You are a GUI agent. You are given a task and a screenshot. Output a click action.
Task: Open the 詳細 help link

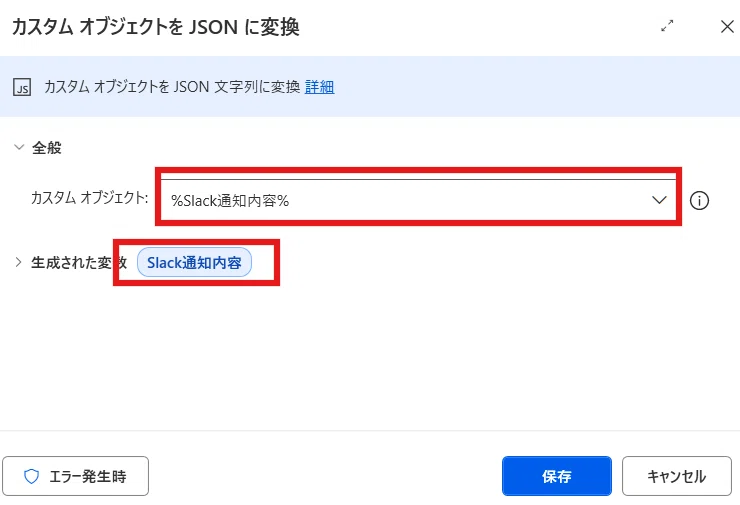[320, 87]
